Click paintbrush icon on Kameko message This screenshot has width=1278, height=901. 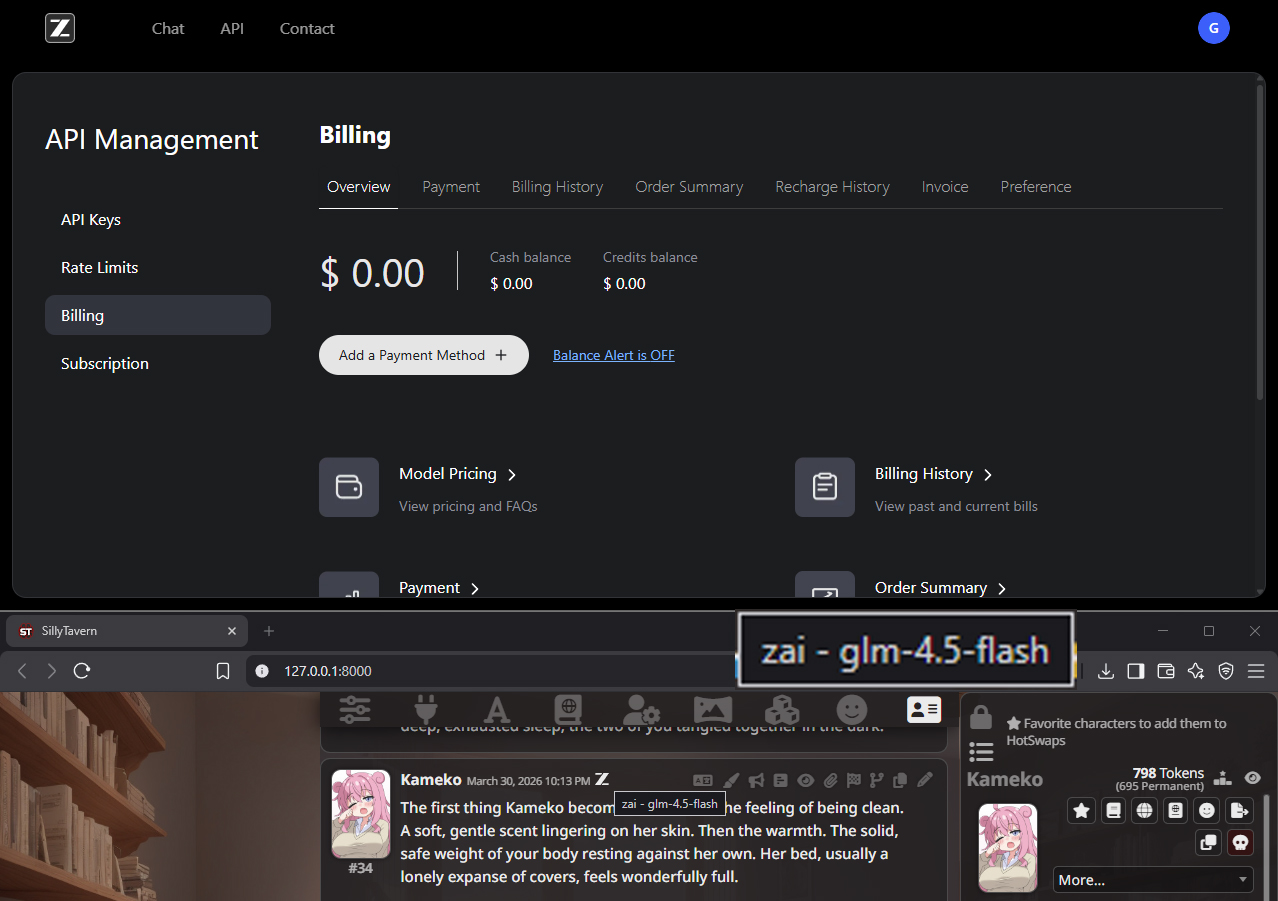point(731,780)
